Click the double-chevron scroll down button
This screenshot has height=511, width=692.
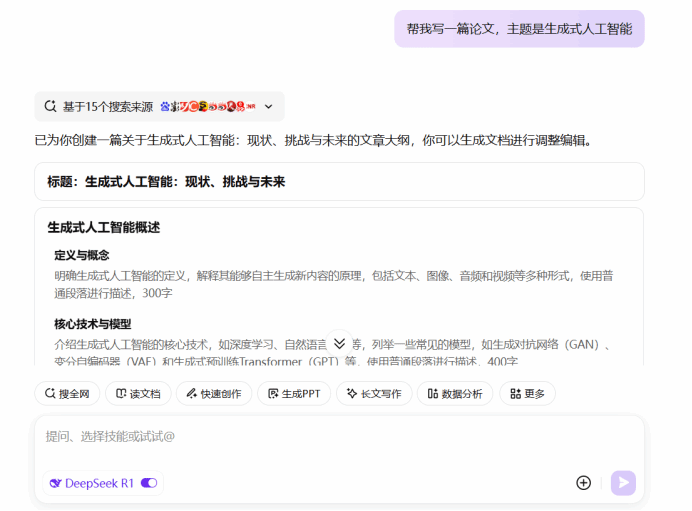339,343
